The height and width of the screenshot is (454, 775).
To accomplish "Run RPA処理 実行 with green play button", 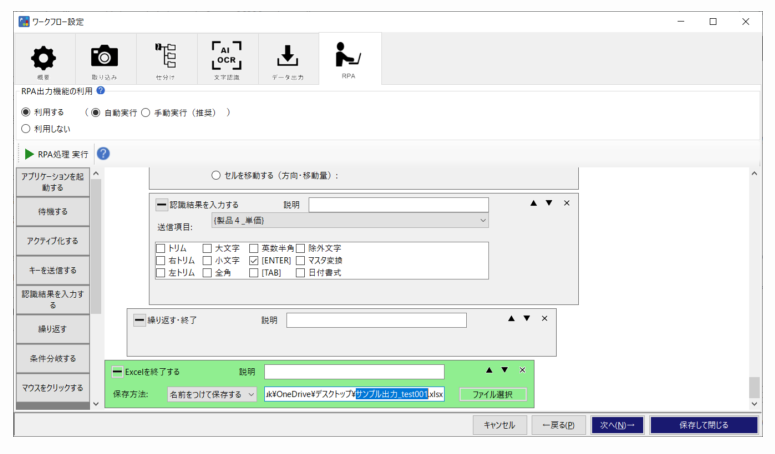I will 56,154.
